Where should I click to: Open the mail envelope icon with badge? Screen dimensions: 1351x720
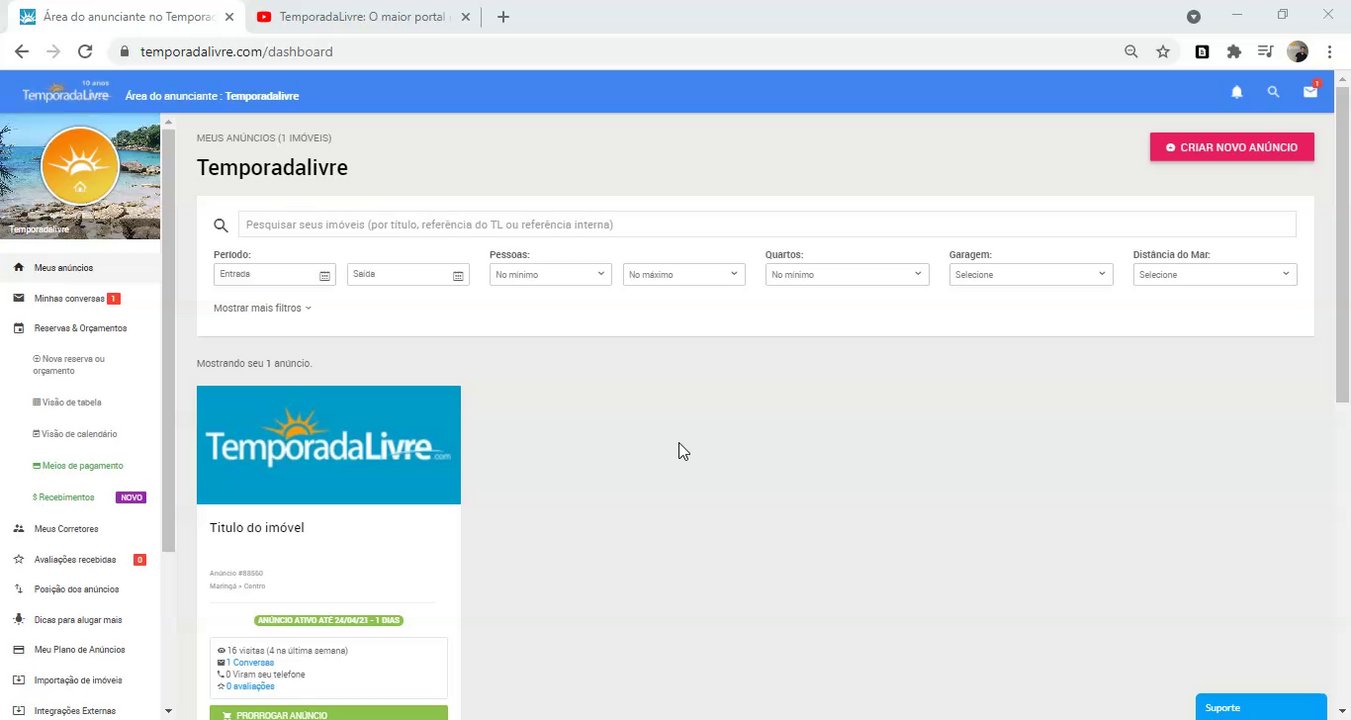(x=1310, y=91)
